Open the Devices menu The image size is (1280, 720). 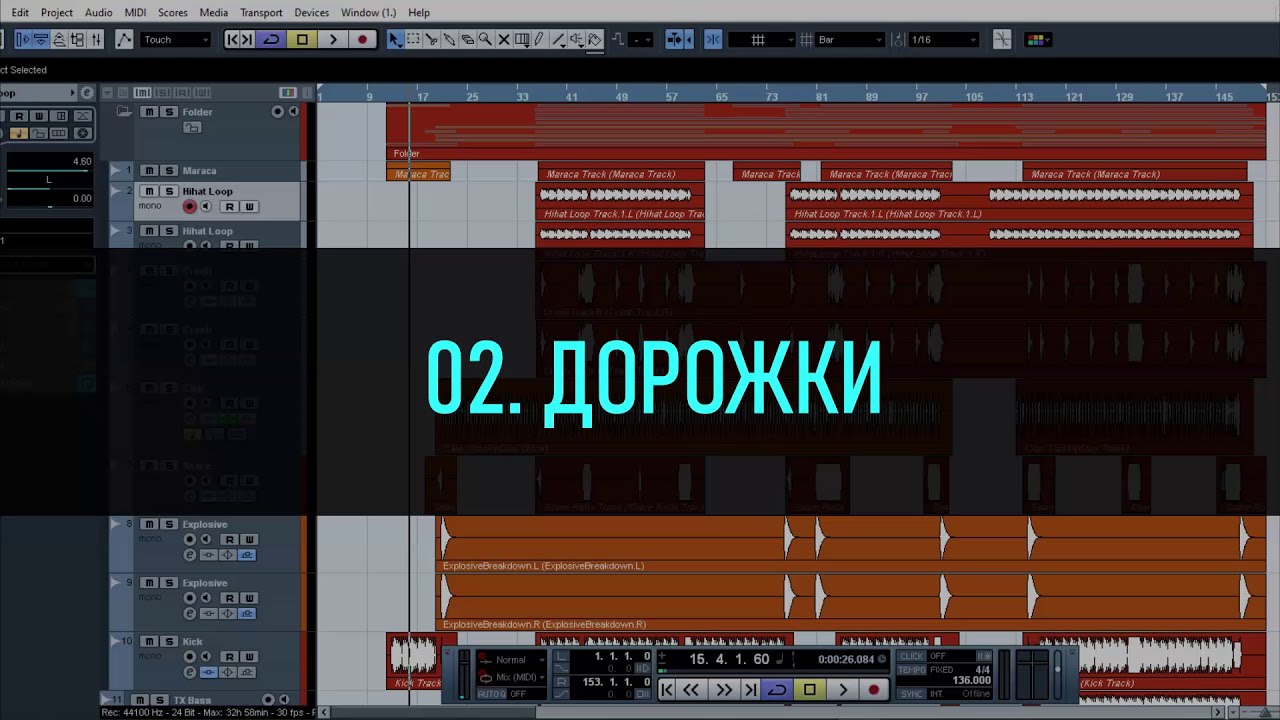tap(312, 12)
